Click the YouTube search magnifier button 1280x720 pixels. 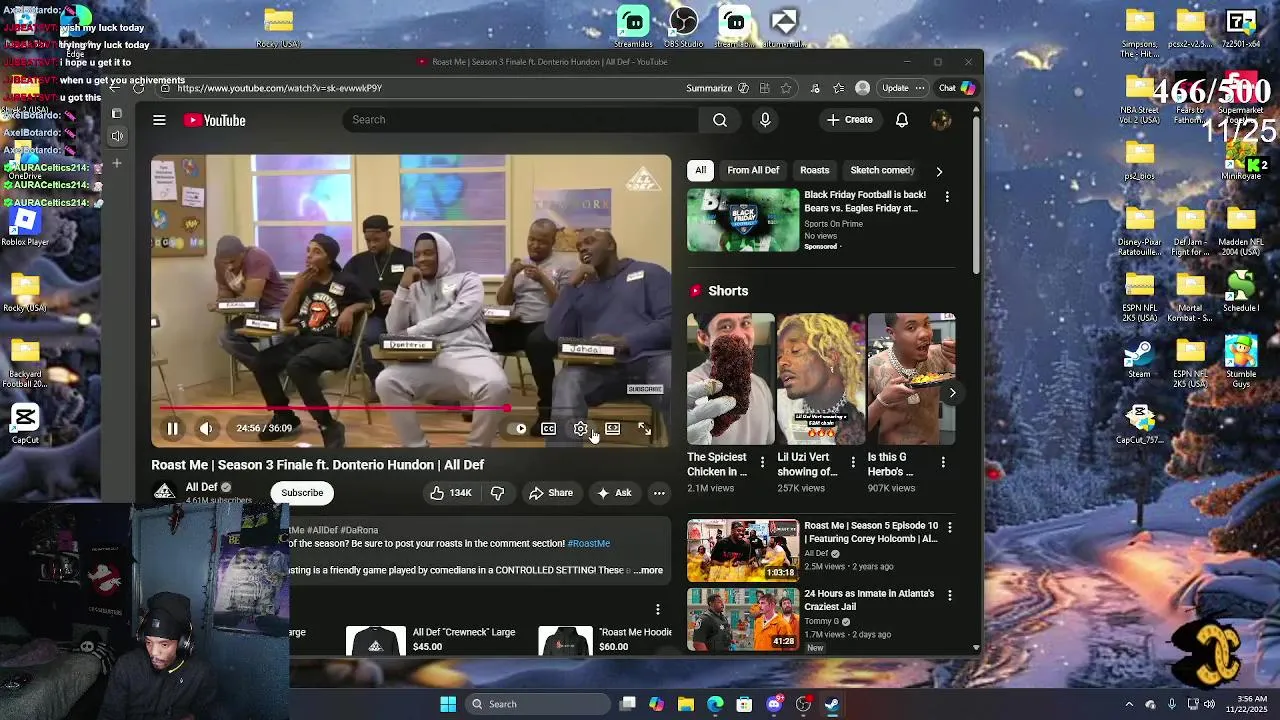click(720, 120)
